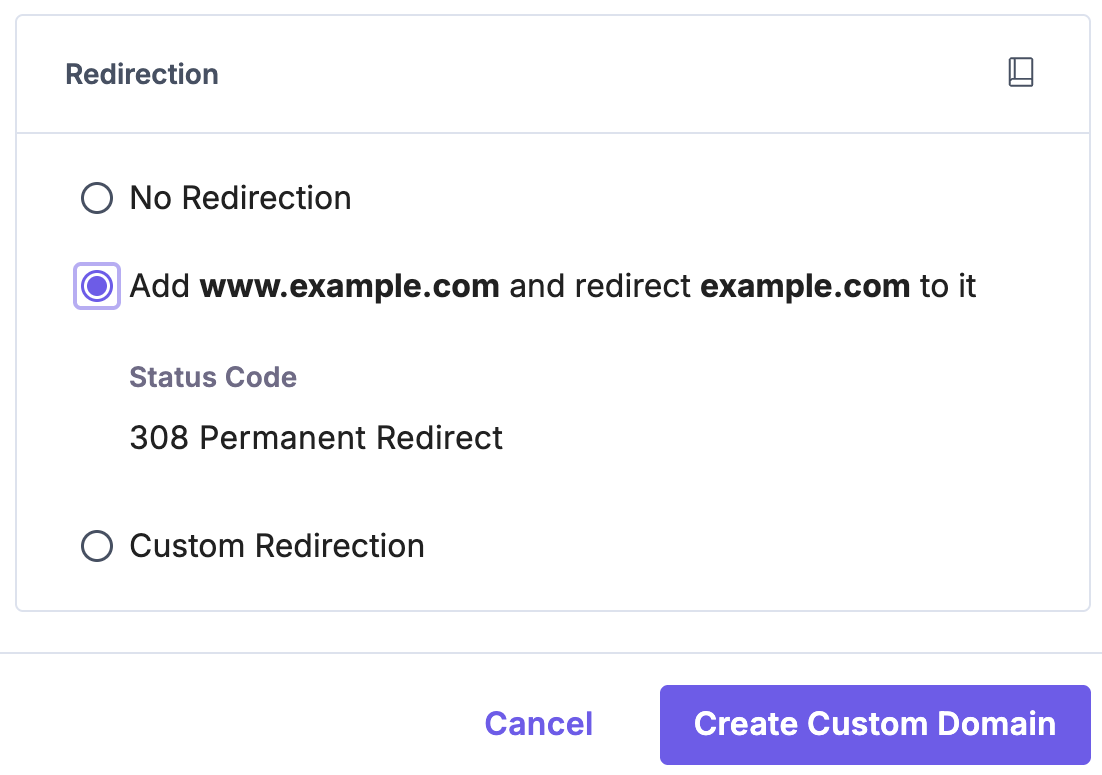This screenshot has width=1102, height=775.
Task: Enable redirecting example.com to www.example.com
Action: tap(96, 286)
